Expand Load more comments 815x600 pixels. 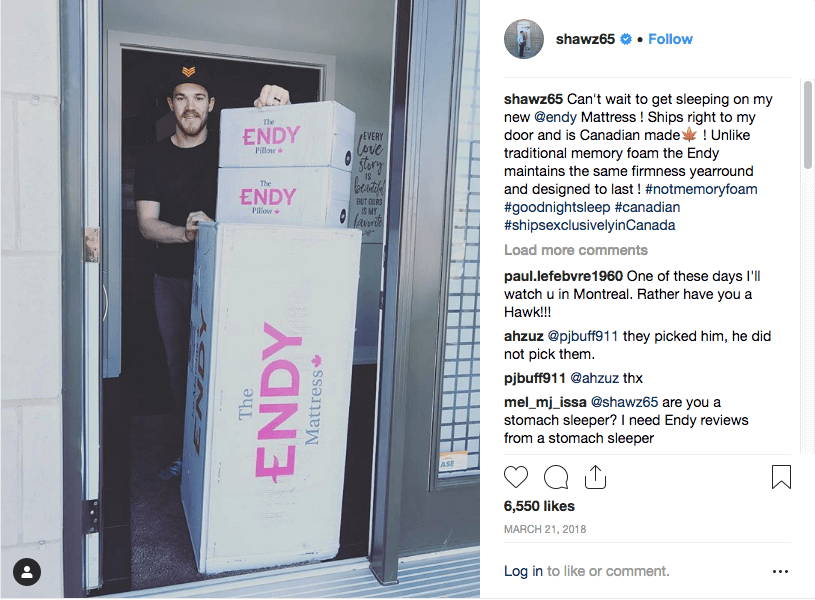pyautogui.click(x=575, y=250)
